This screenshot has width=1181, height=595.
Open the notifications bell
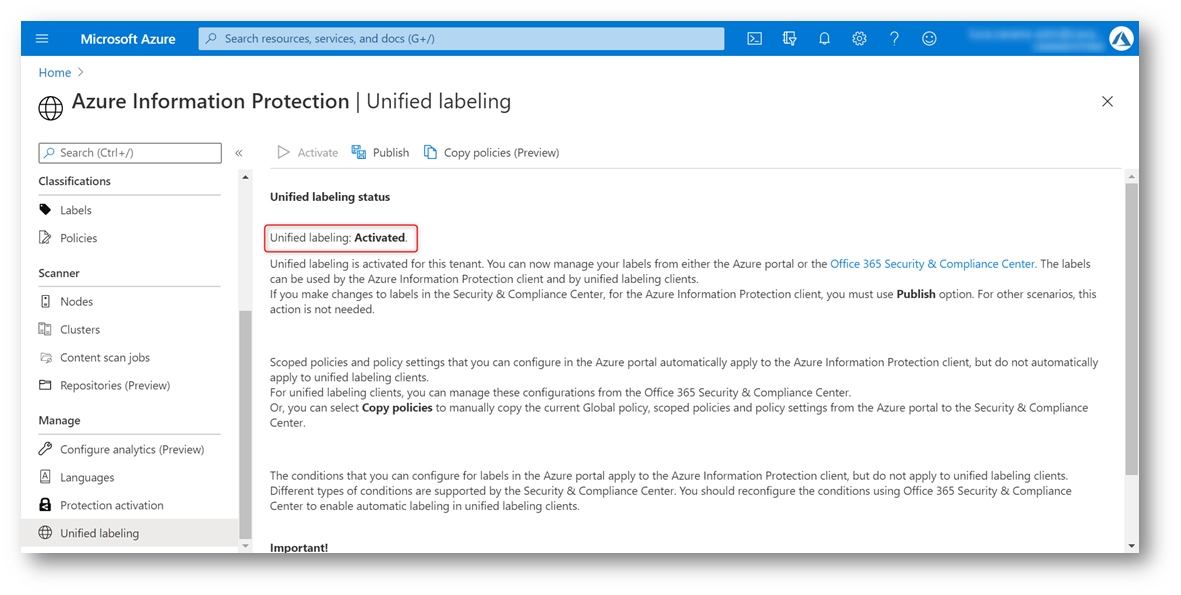pyautogui.click(x=824, y=39)
